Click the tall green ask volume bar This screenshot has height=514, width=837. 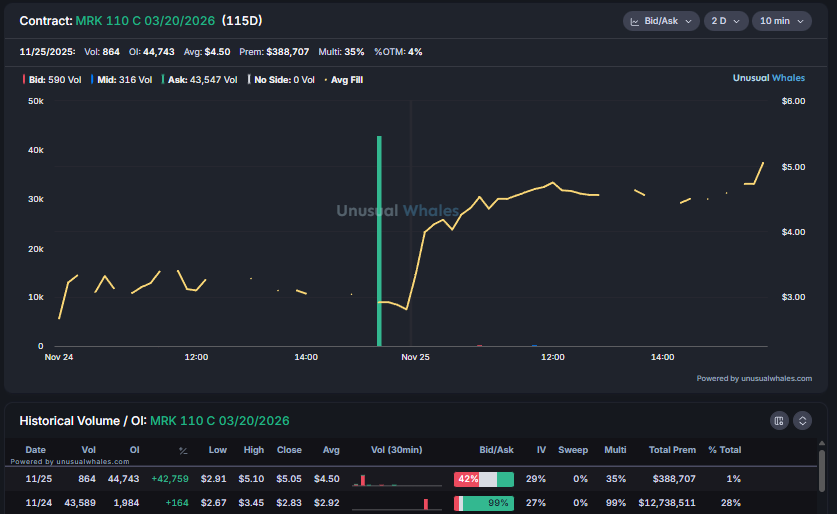379,240
